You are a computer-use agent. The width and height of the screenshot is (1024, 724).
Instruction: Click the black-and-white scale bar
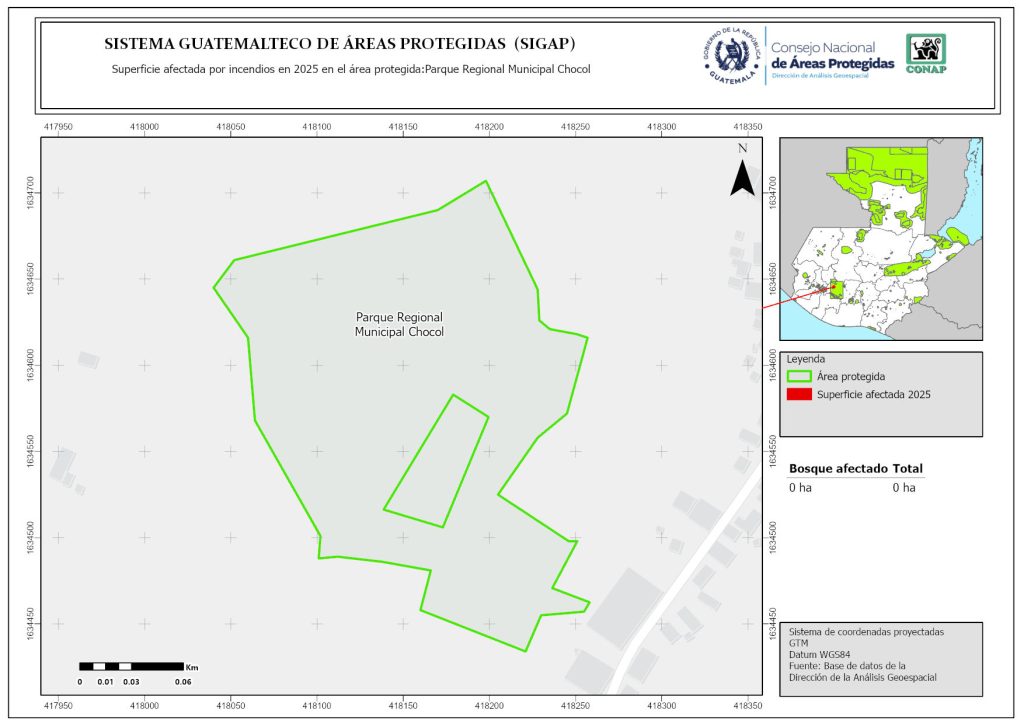(131, 666)
